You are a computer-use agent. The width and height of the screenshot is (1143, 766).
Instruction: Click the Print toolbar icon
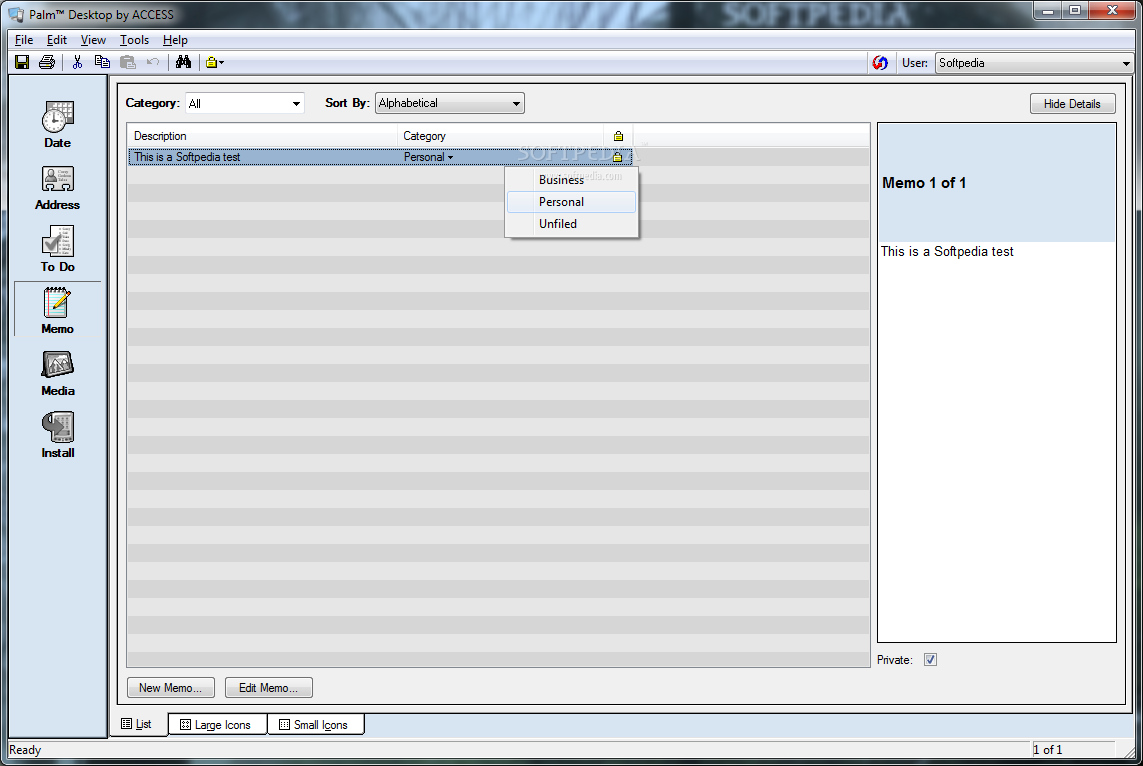[x=47, y=63]
